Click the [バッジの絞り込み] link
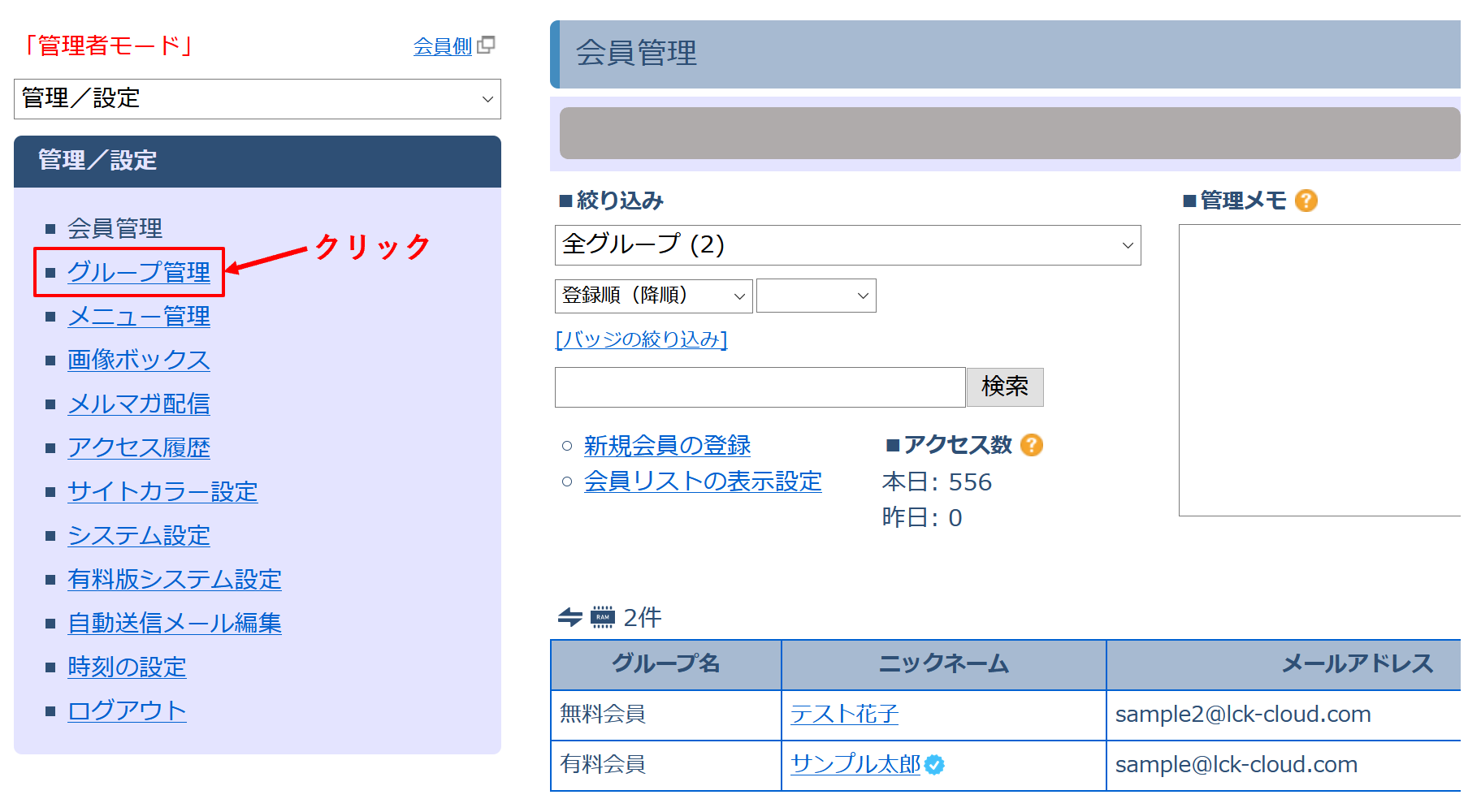 [641, 339]
